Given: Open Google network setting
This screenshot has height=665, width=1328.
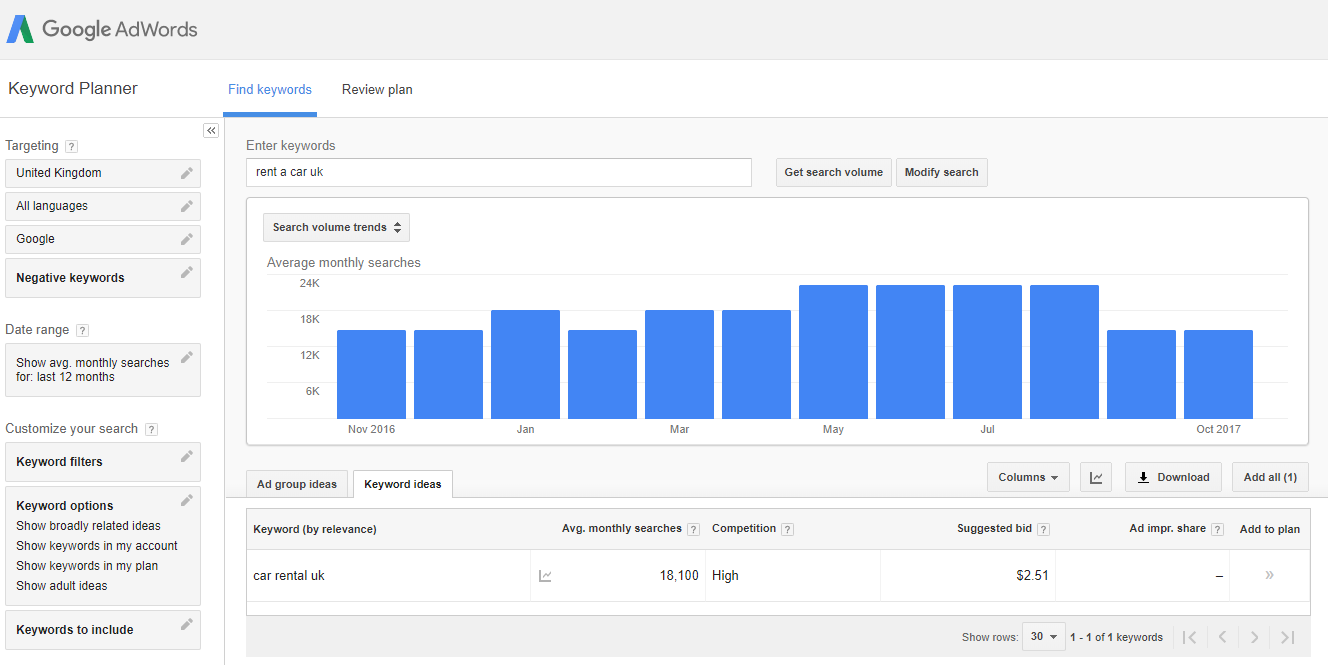Looking at the screenshot, I should pos(103,239).
